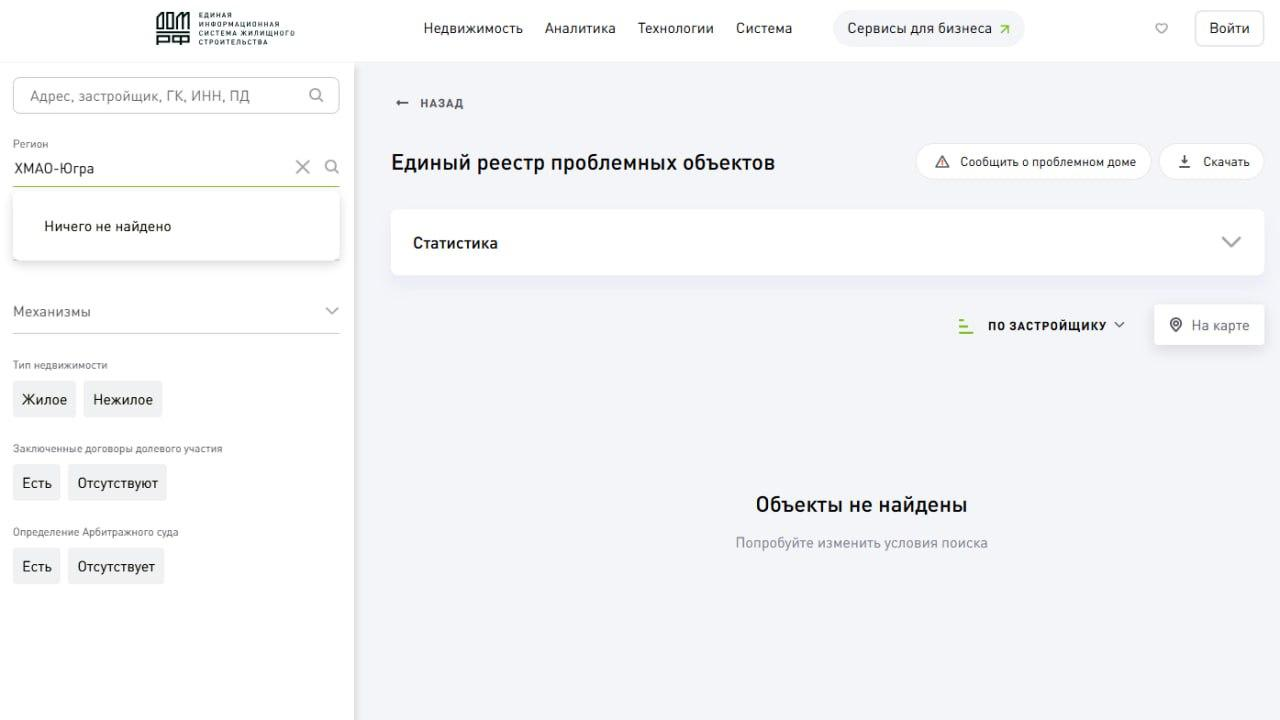Click the map pin icon На карте
Image resolution: width=1280 pixels, height=720 pixels.
pos(1176,325)
